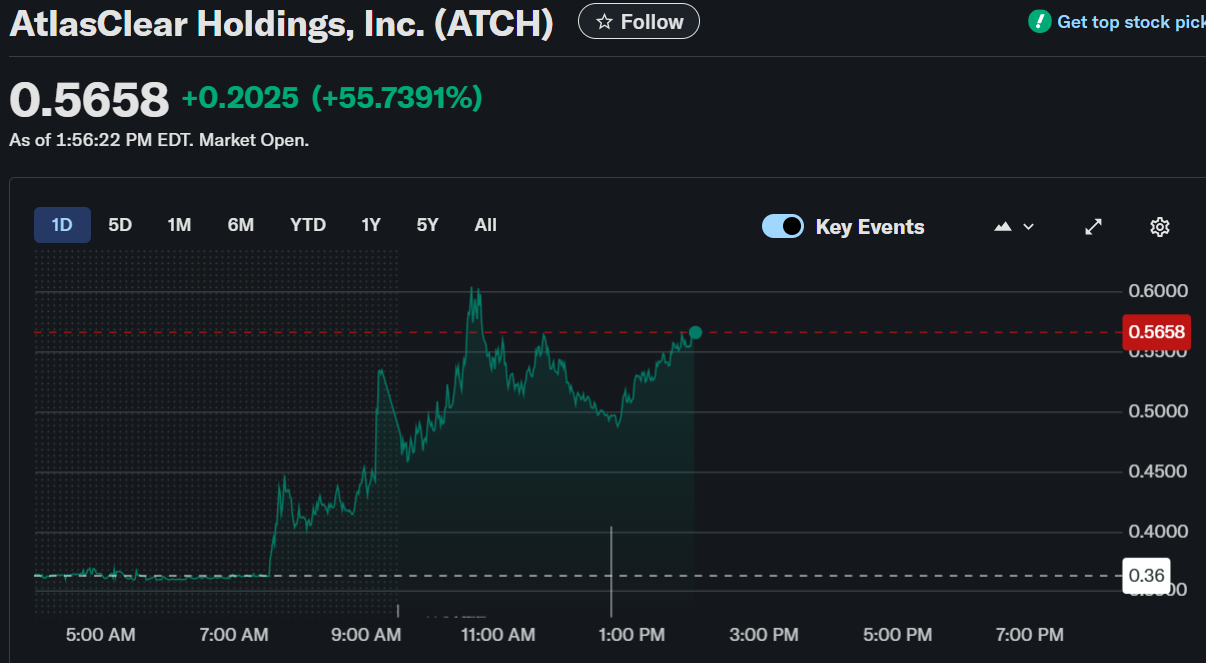Click the green current-price dot on chart
1206x663 pixels.
[x=695, y=332]
